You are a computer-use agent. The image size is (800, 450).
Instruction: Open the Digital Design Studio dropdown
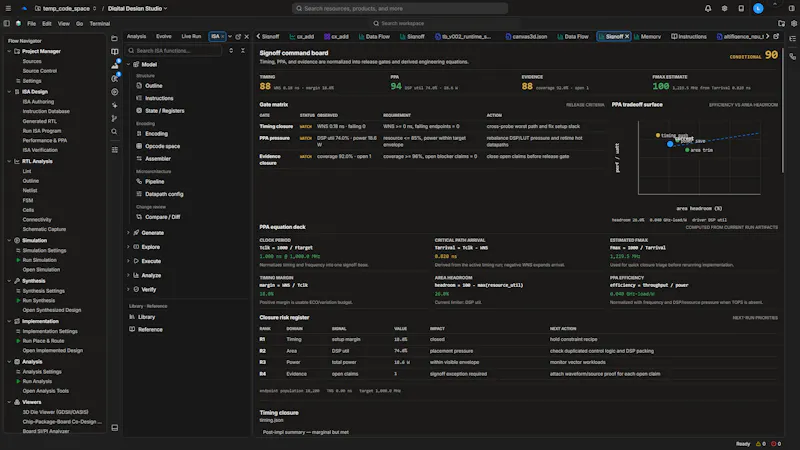point(137,8)
